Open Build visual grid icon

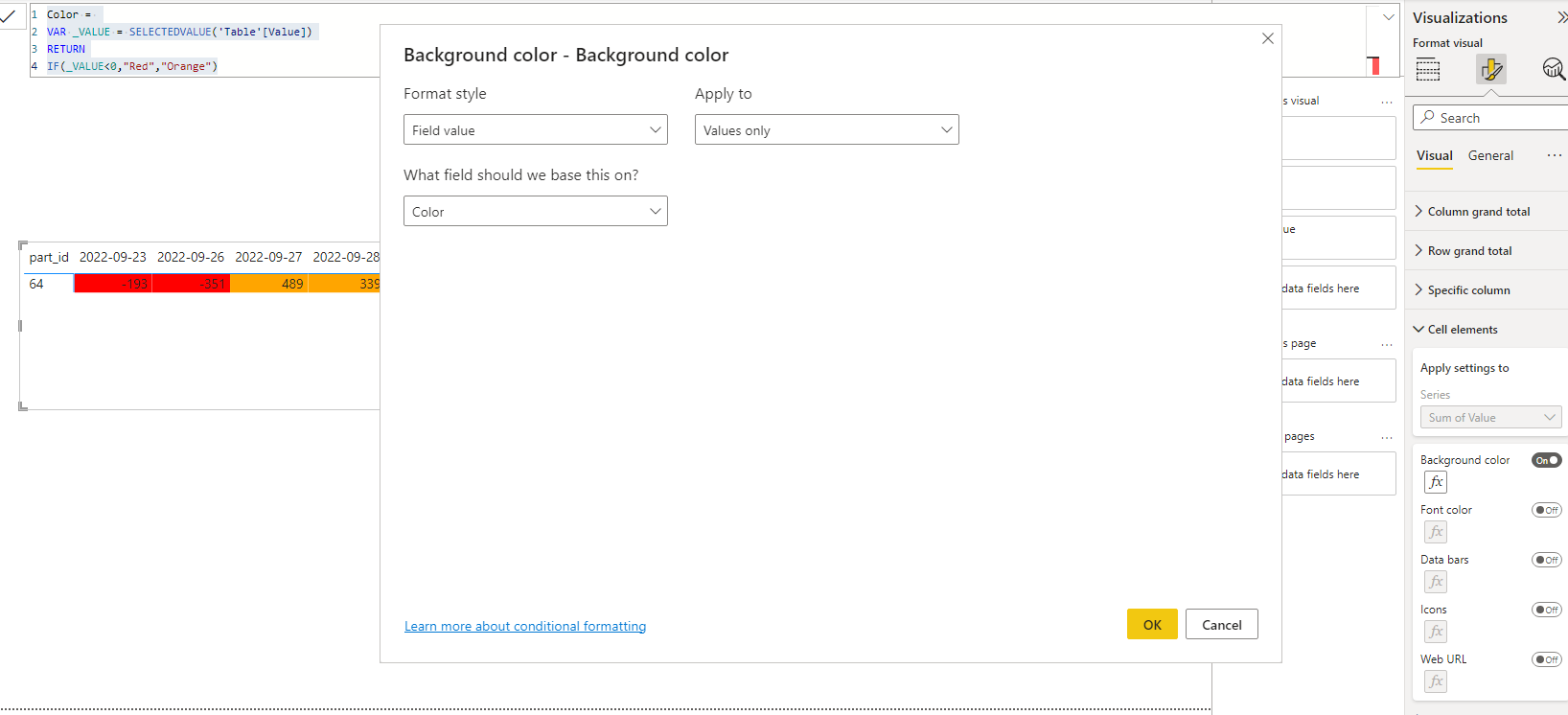[1428, 69]
